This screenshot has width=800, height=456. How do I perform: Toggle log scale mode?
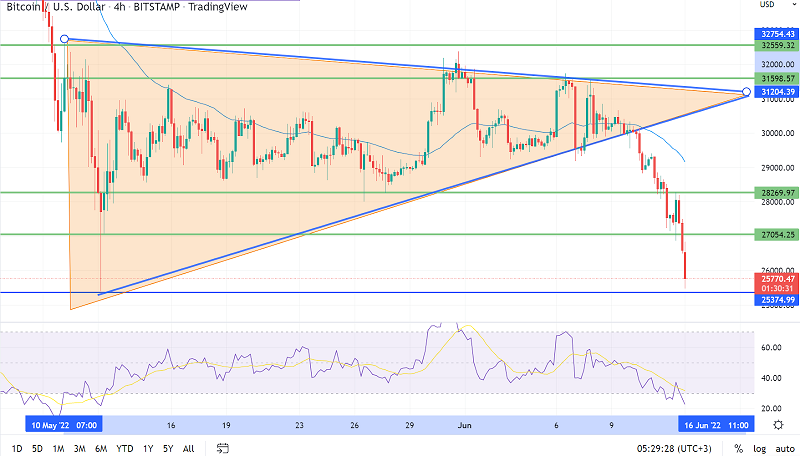coord(760,448)
